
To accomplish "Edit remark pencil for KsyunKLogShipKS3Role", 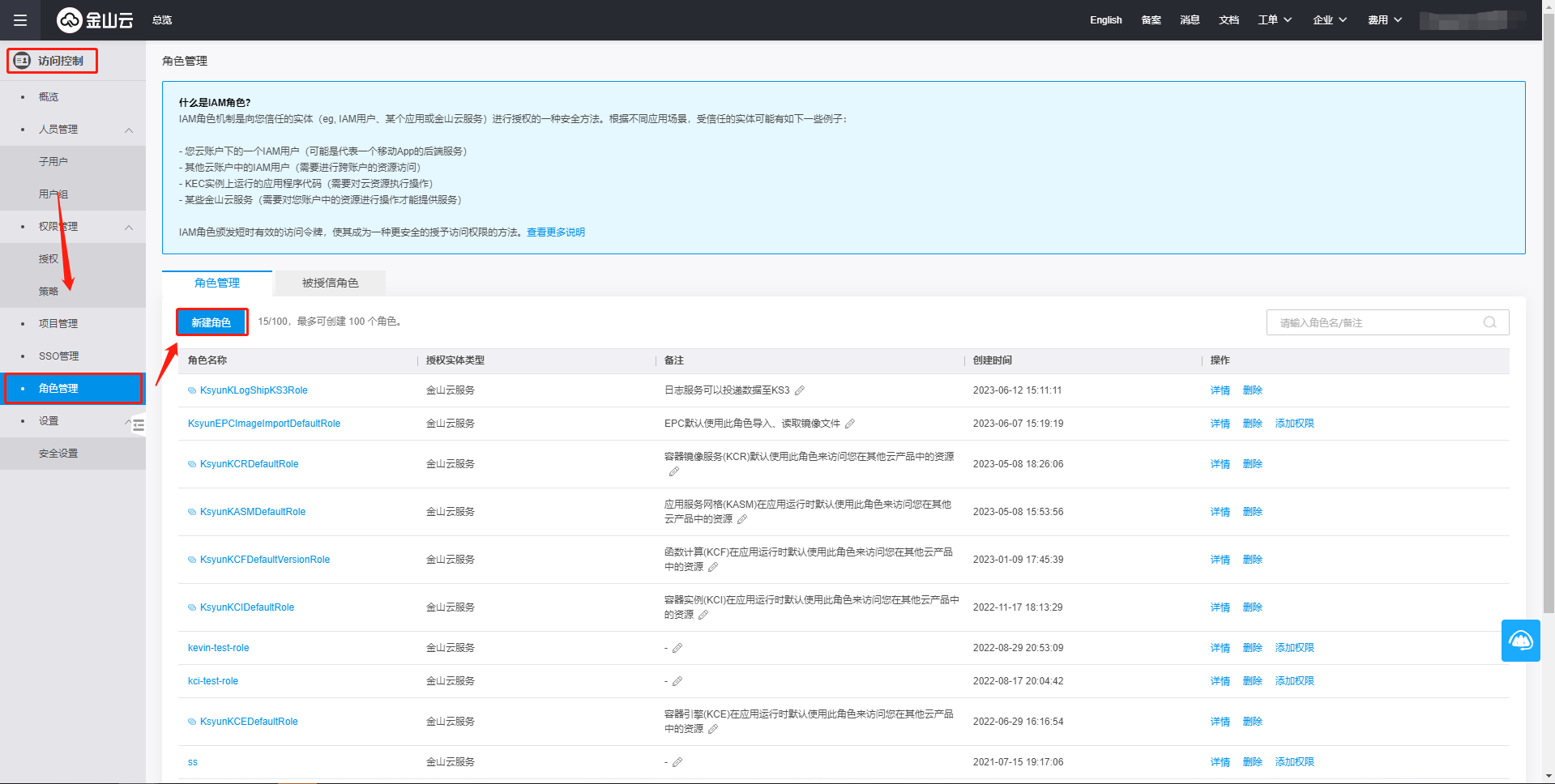I will [800, 390].
